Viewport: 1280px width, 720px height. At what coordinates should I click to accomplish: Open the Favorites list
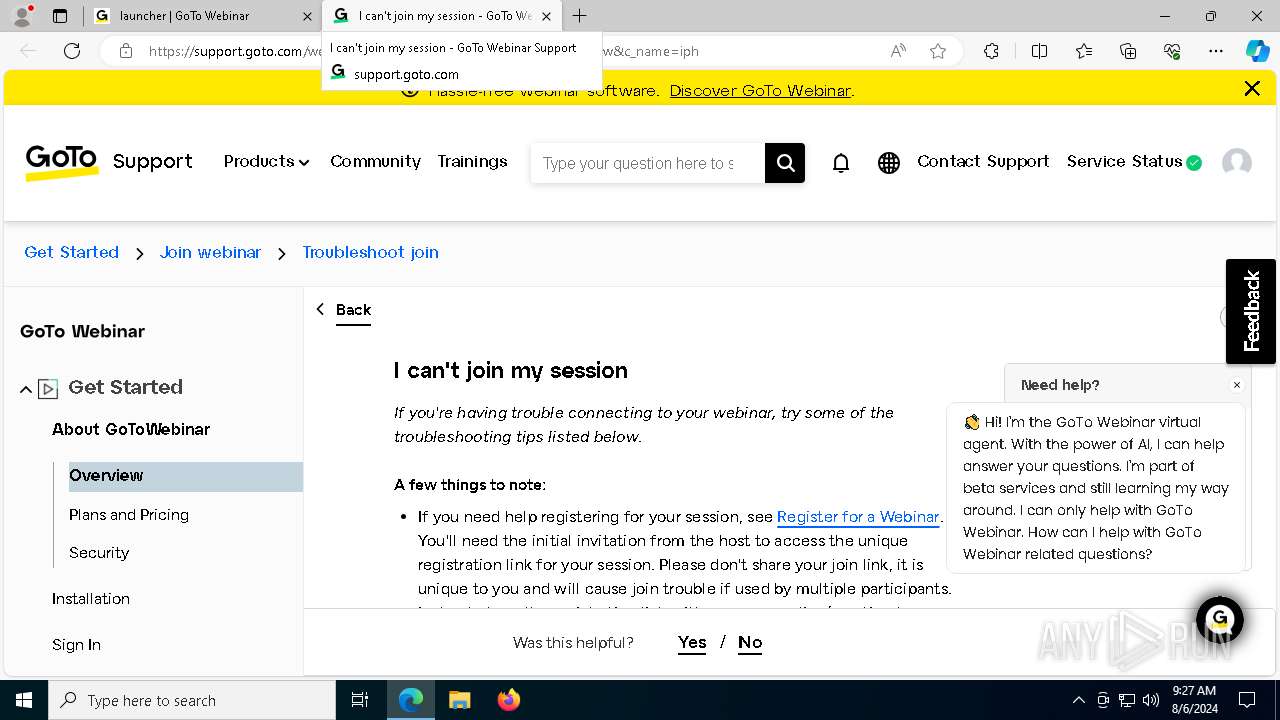pyautogui.click(x=1084, y=51)
